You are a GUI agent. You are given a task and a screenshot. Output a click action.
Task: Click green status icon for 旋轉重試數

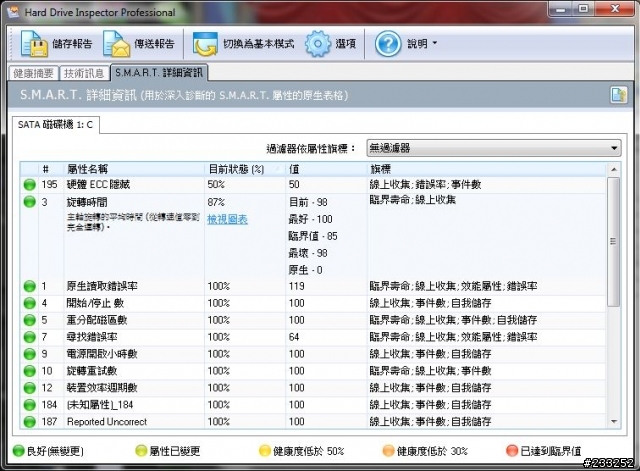29,371
